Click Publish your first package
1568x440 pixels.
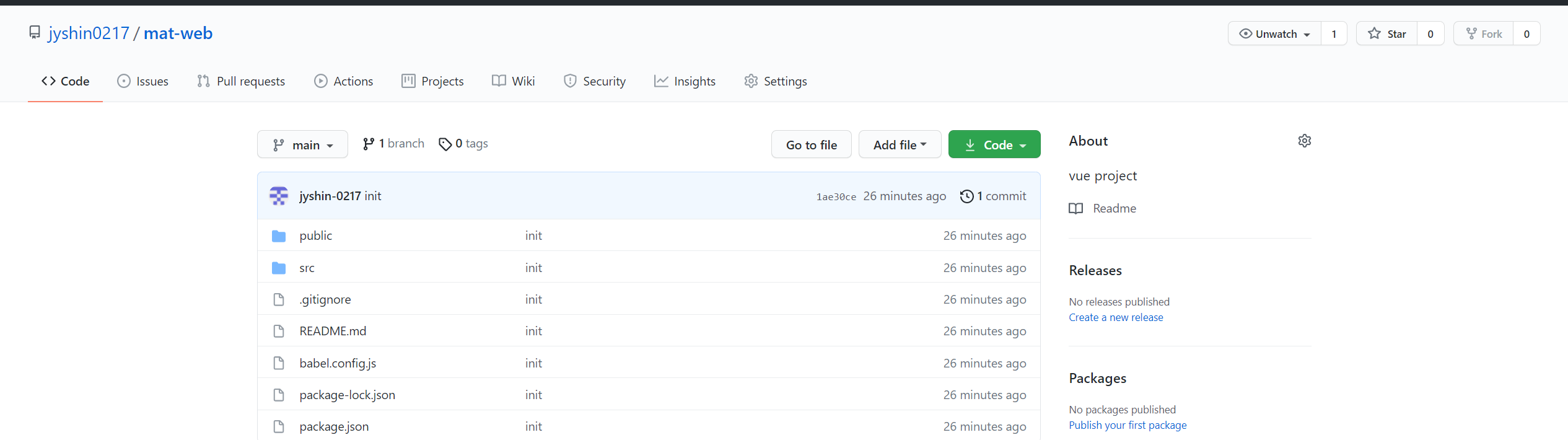(1128, 425)
